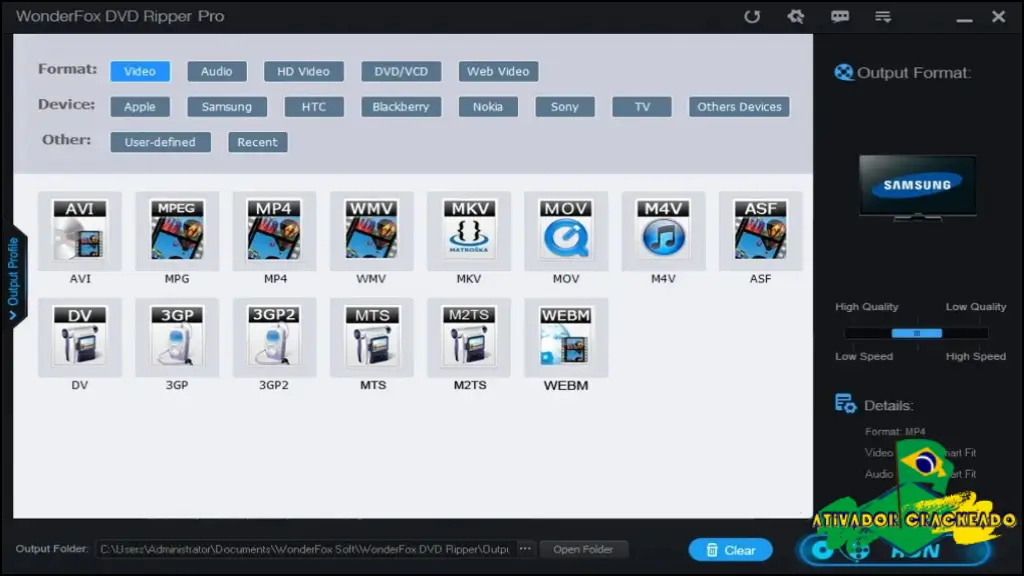This screenshot has width=1024, height=576.
Task: Click the trash icon on the Clear button
Action: 712,551
